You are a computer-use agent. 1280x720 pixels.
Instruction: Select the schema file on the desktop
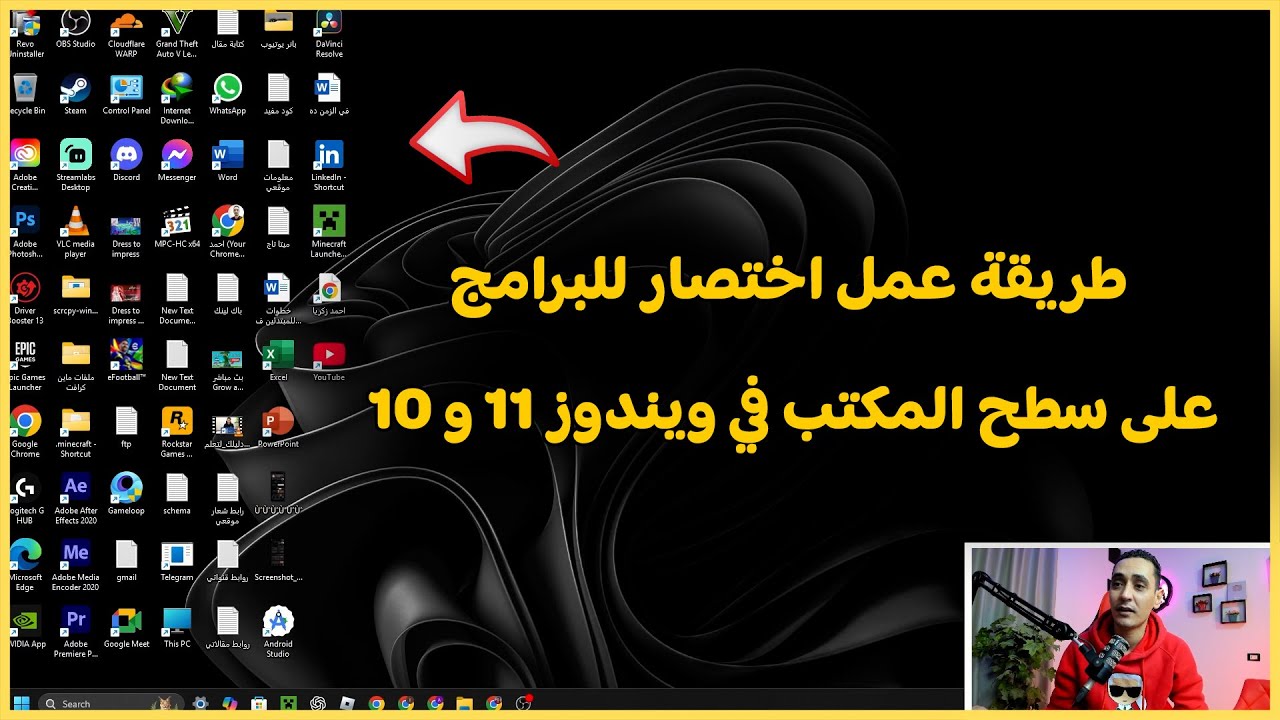pyautogui.click(x=177, y=495)
